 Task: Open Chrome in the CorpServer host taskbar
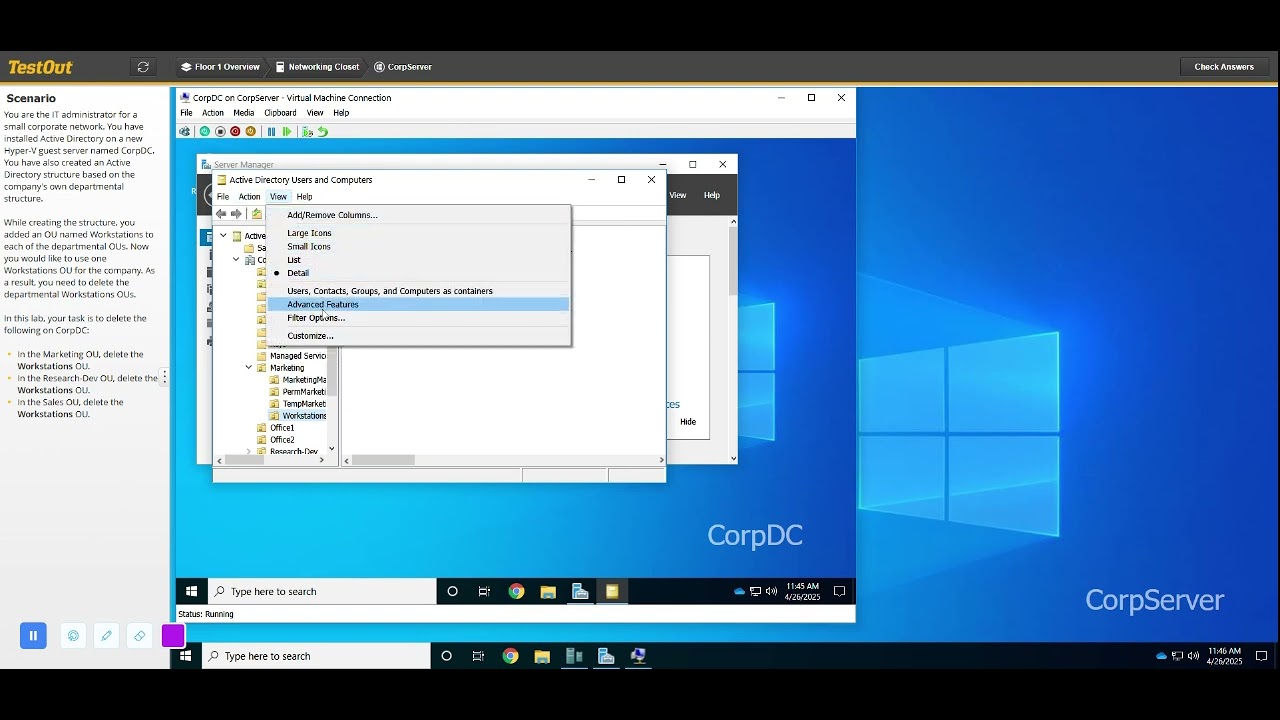click(510, 656)
